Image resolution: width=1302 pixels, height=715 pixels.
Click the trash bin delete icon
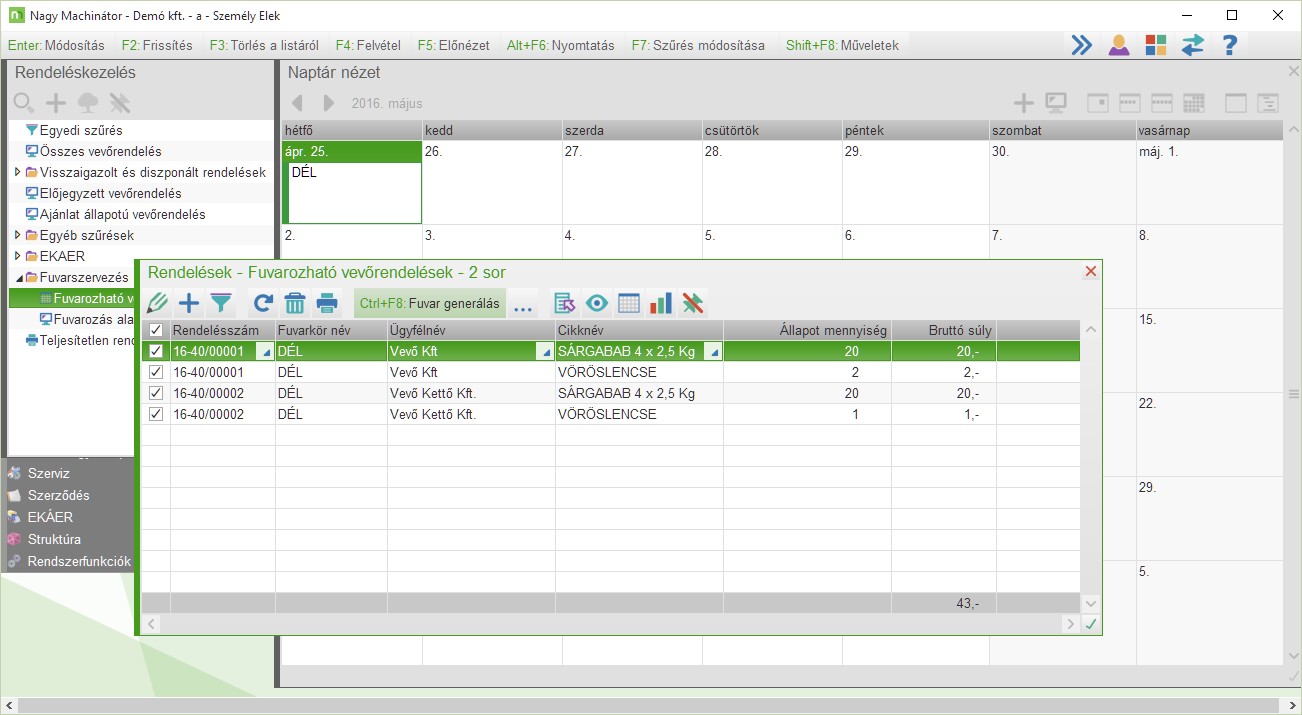tap(295, 304)
